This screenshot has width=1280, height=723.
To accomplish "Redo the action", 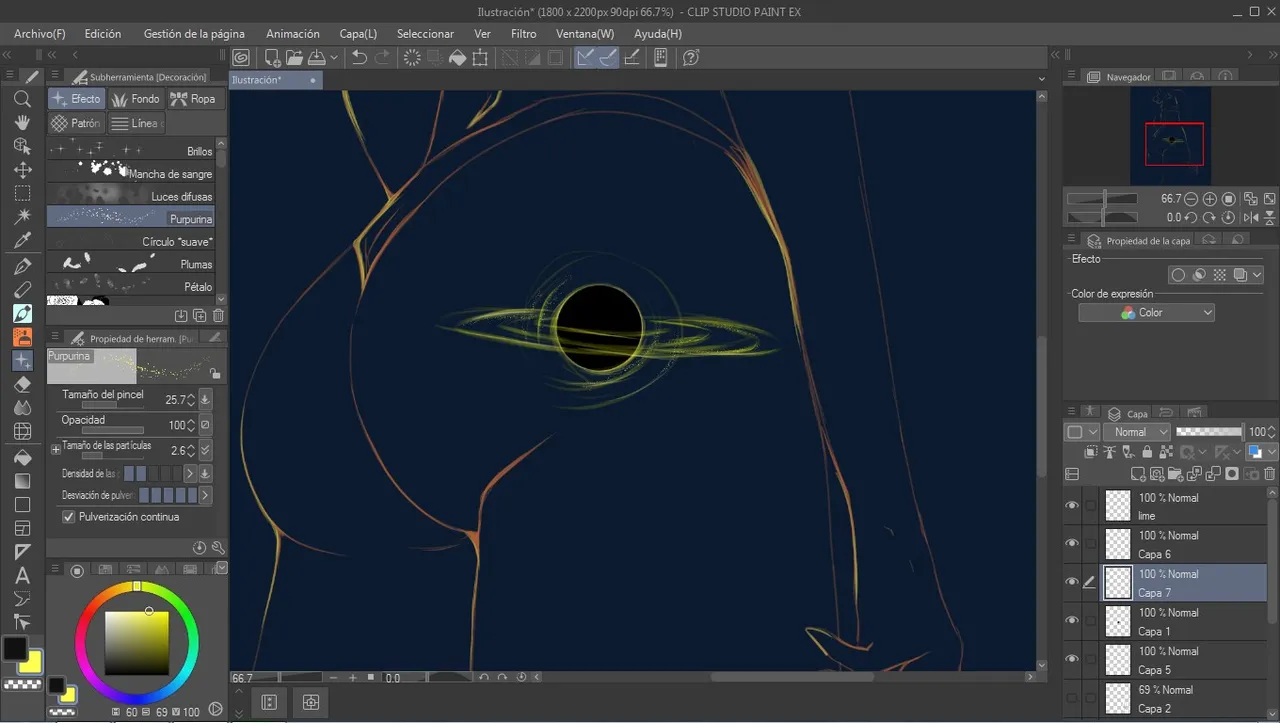I will pos(382,58).
